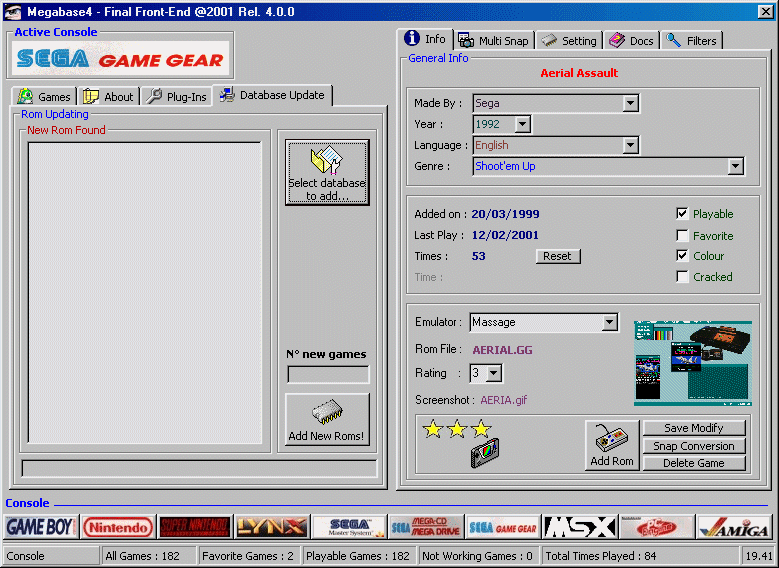
Task: Click the first yellow rating star
Action: click(432, 429)
